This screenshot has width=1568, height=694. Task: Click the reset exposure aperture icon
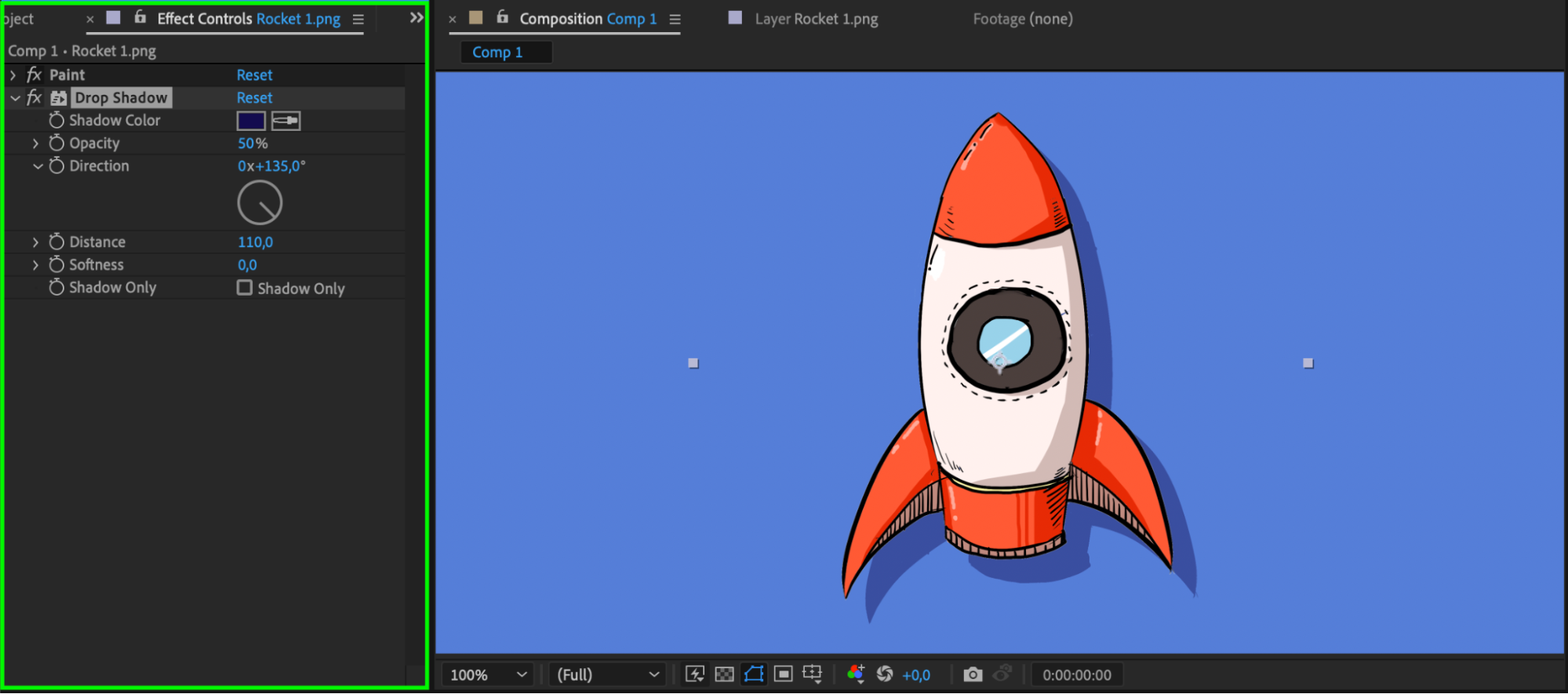(x=885, y=674)
